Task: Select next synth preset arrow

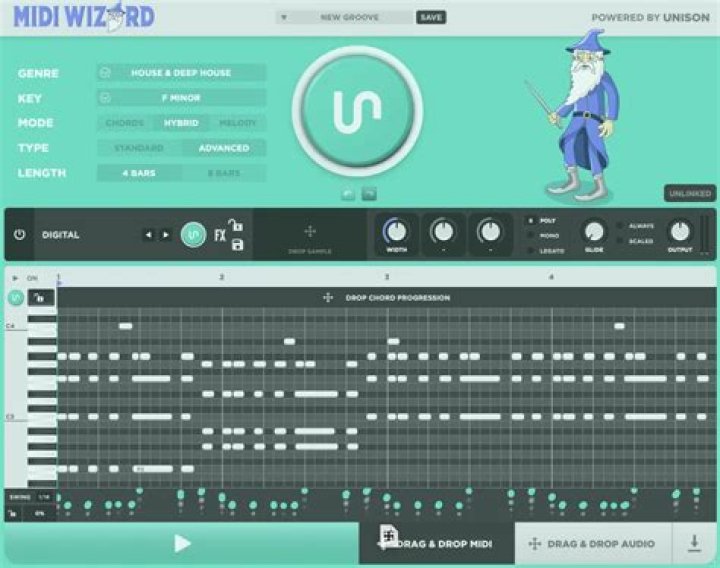Action: [x=166, y=235]
